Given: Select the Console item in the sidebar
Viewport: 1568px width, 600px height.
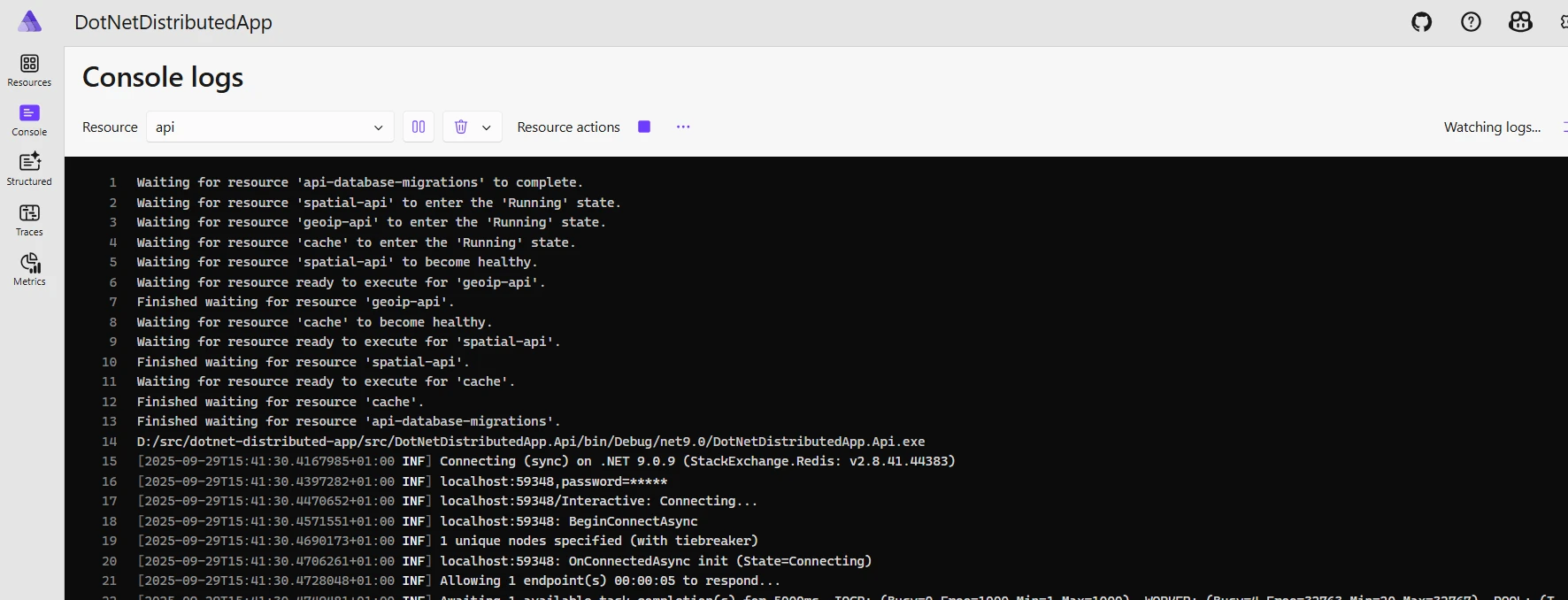Looking at the screenshot, I should pyautogui.click(x=29, y=120).
